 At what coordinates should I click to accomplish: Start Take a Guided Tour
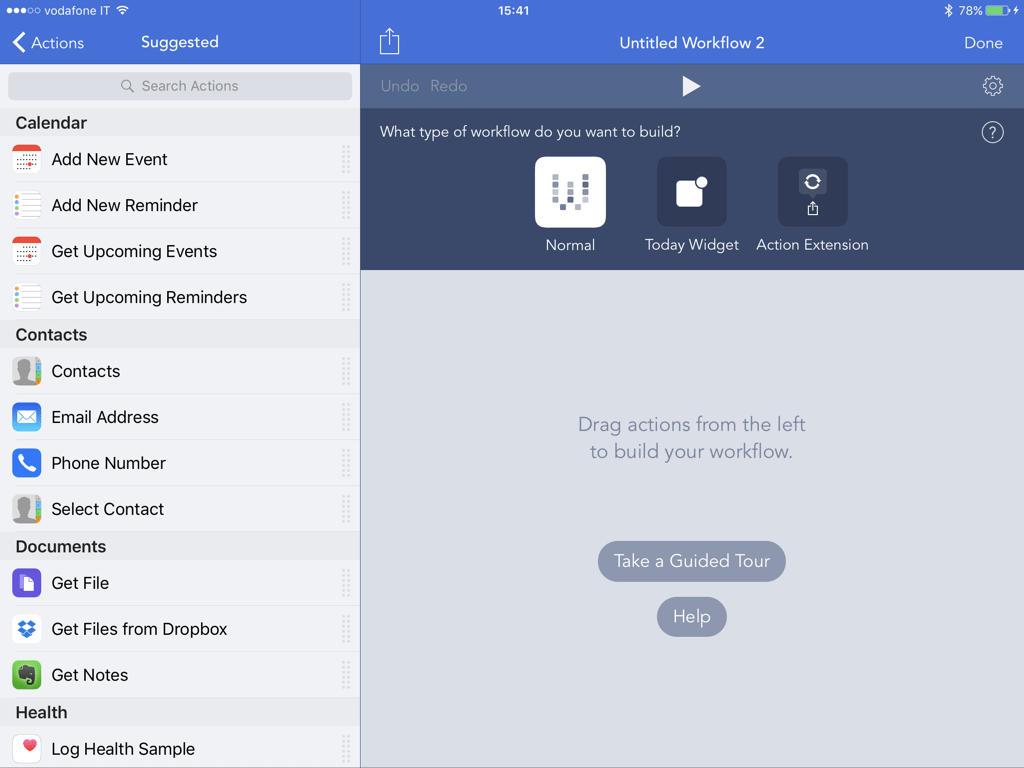[x=691, y=561]
